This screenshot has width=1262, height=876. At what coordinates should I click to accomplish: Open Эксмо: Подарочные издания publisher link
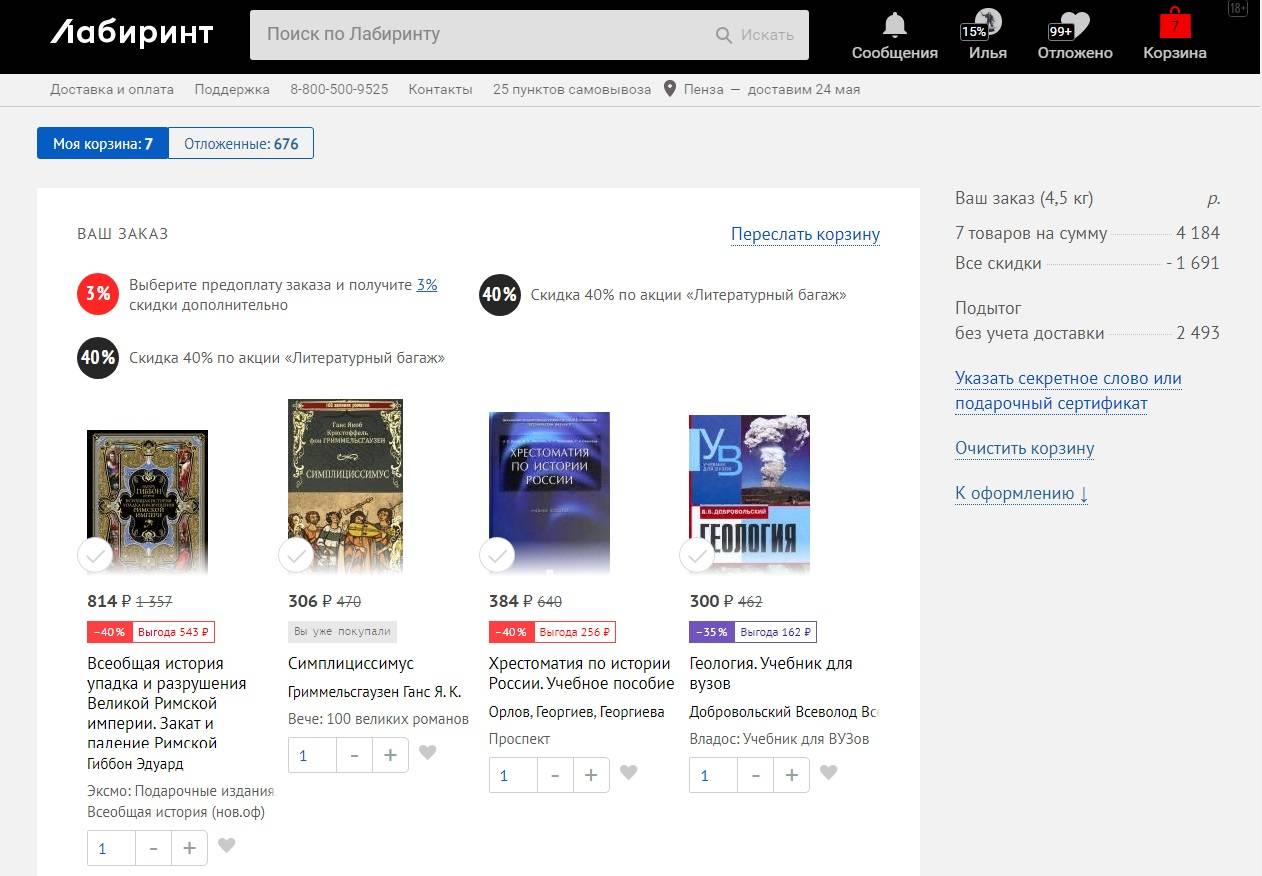(181, 791)
